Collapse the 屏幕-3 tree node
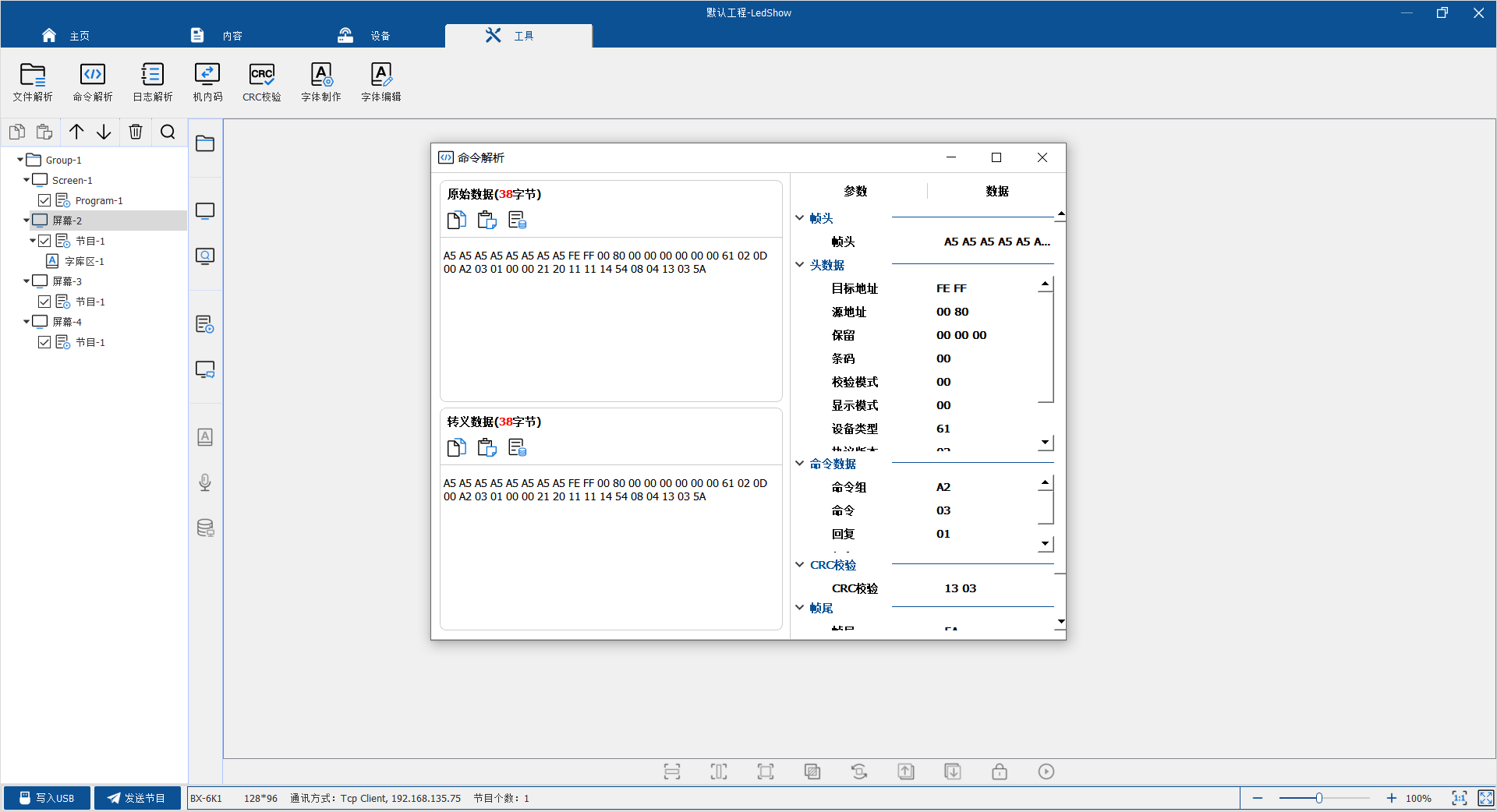 [x=27, y=281]
